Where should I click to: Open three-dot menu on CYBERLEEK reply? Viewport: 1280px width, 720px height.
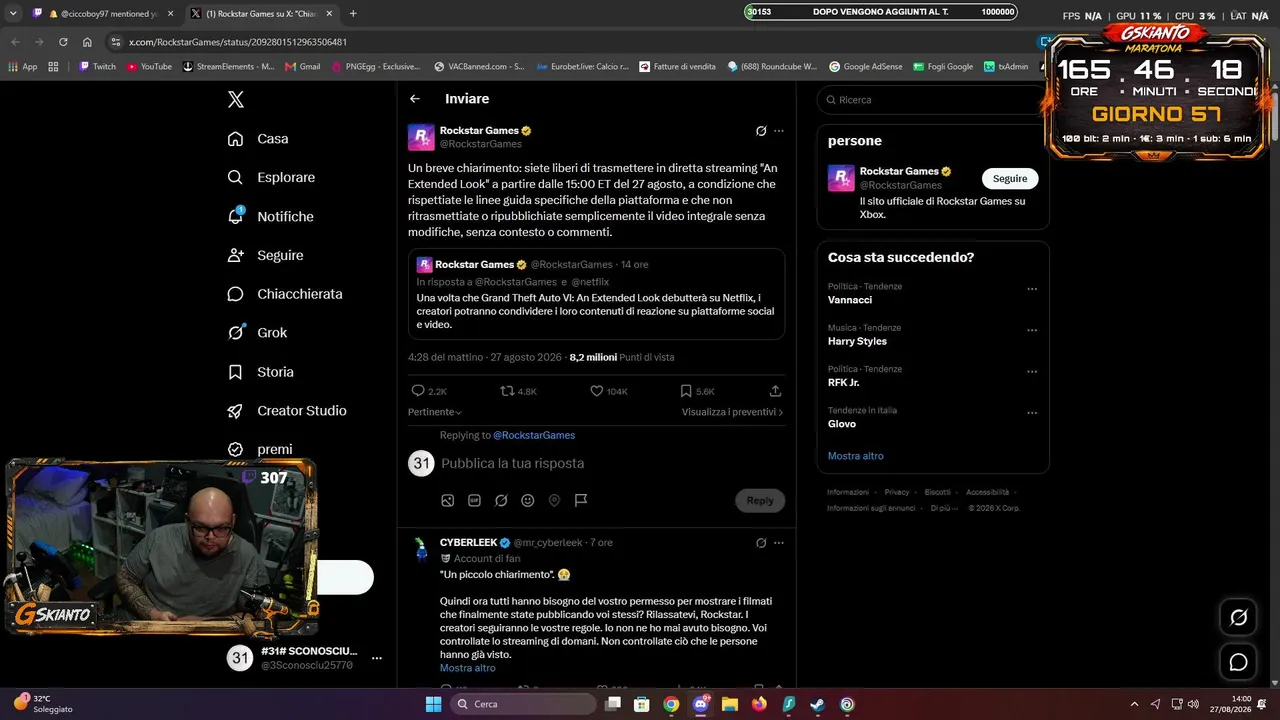tap(779, 543)
